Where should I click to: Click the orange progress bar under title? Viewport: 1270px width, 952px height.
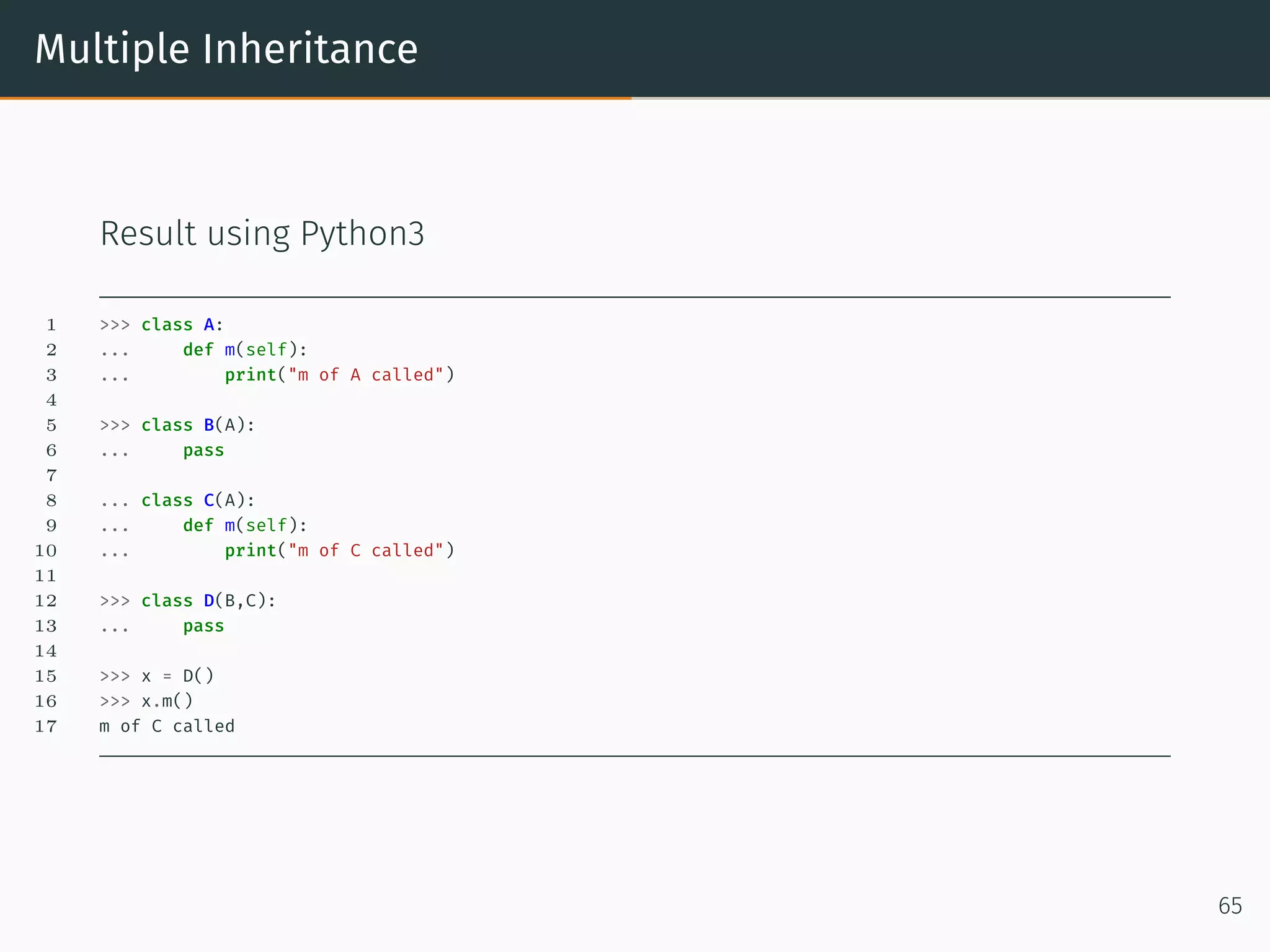pyautogui.click(x=316, y=98)
